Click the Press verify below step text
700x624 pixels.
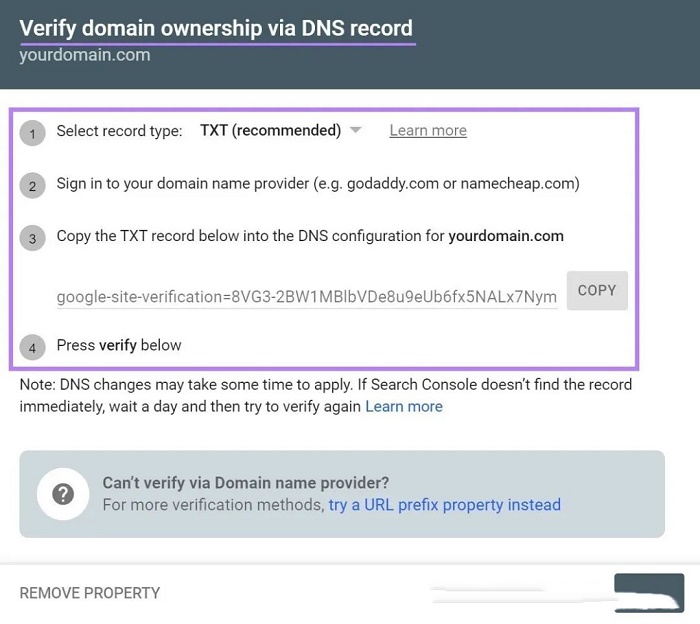[x=119, y=345]
